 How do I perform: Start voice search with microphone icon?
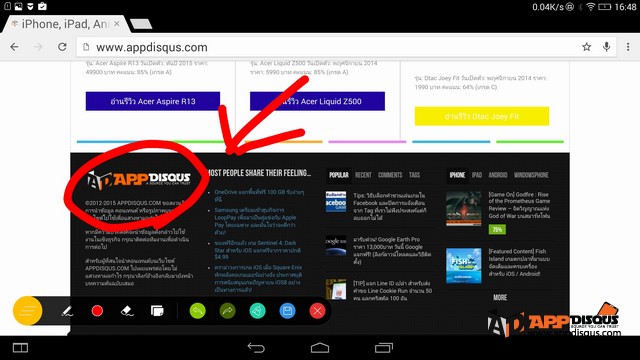click(x=607, y=47)
